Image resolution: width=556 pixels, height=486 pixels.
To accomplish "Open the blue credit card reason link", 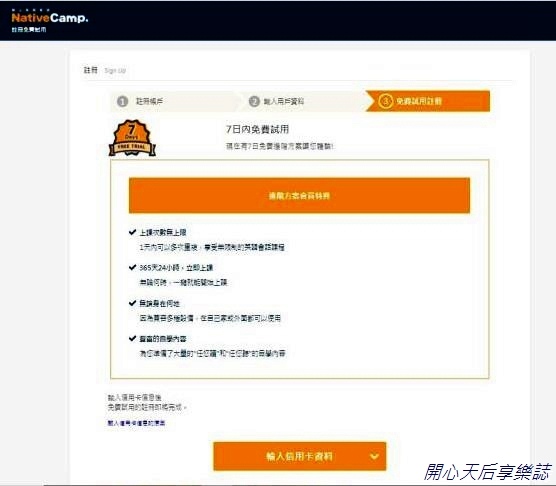I will tap(136, 423).
